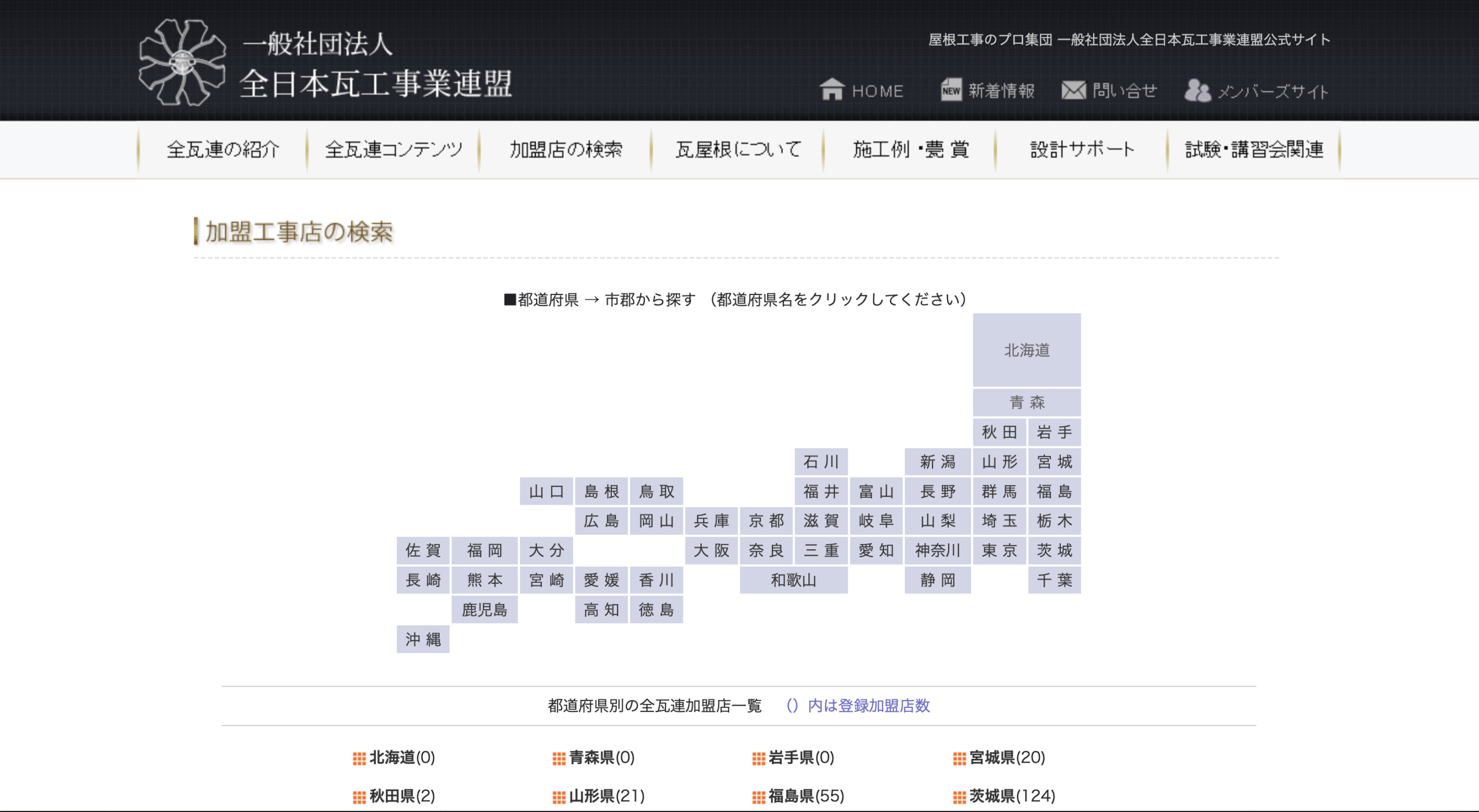Choose 高知 on the map
The width and height of the screenshot is (1479, 812).
pos(601,610)
